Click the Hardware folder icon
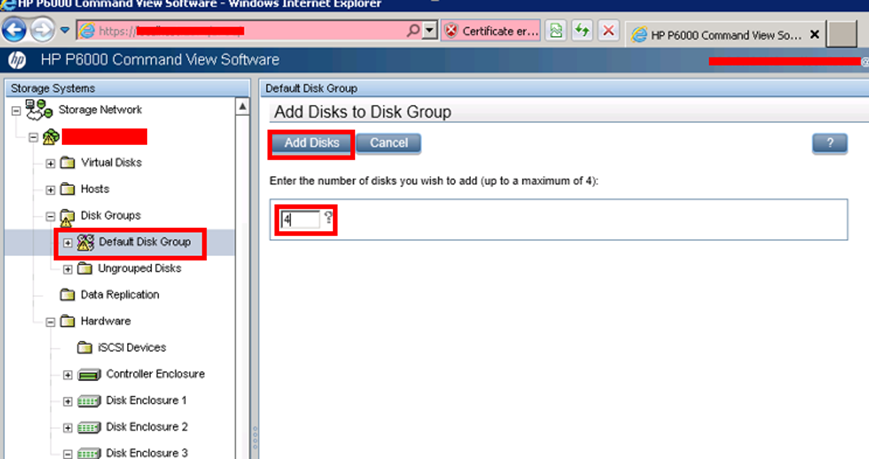 pyautogui.click(x=68, y=321)
